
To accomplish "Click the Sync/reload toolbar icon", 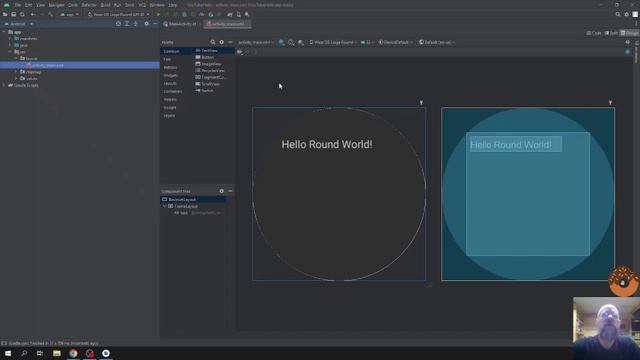I will [x=22, y=14].
